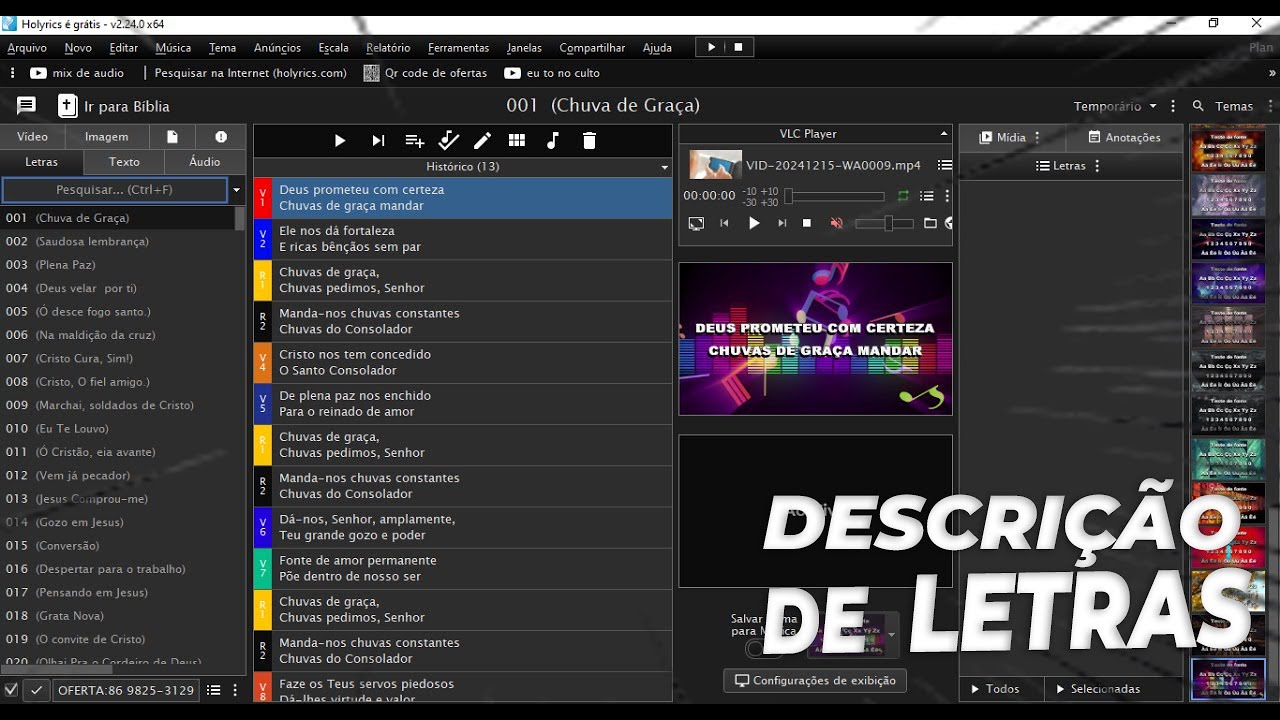Screen dimensions: 1280x720
Task: Click the menu bar play button
Action: [712, 47]
